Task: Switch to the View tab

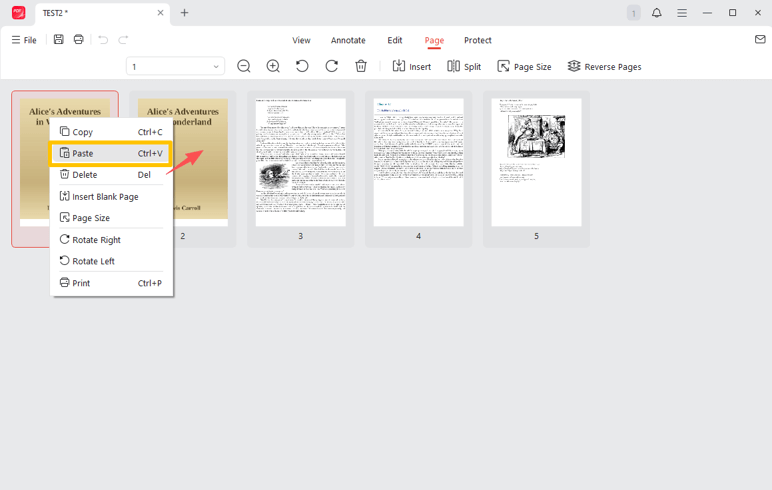Action: [x=301, y=40]
